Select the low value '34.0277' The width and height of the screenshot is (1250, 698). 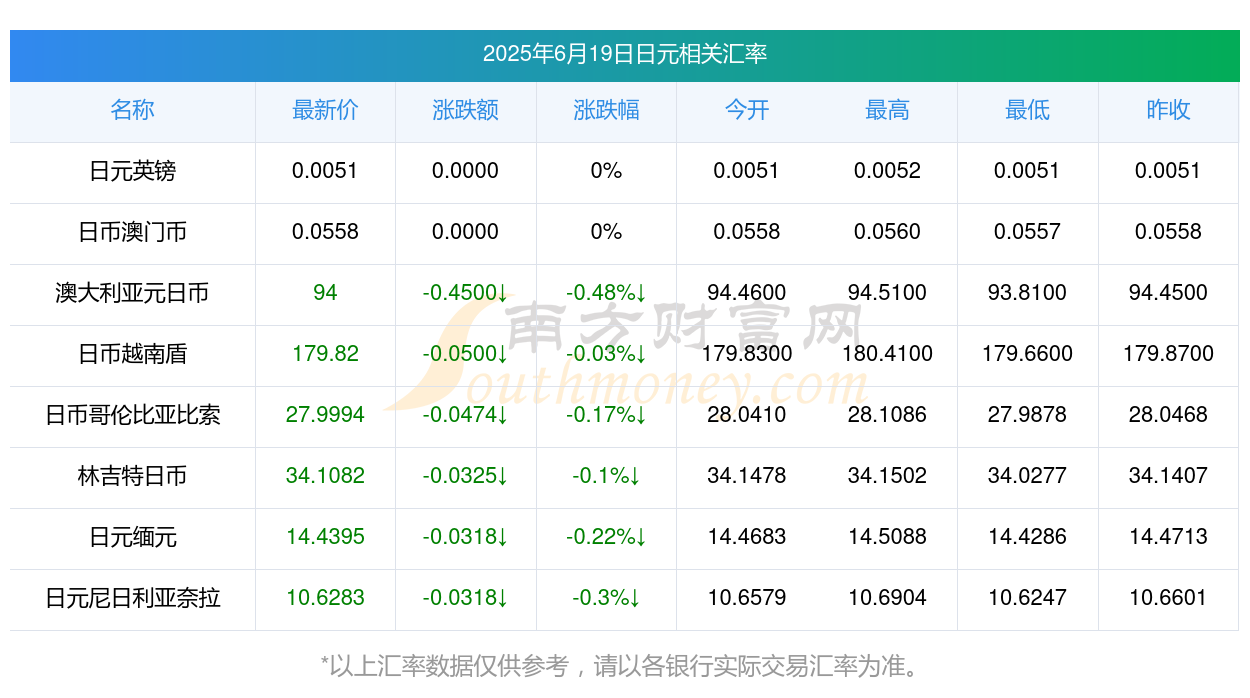tap(1028, 476)
